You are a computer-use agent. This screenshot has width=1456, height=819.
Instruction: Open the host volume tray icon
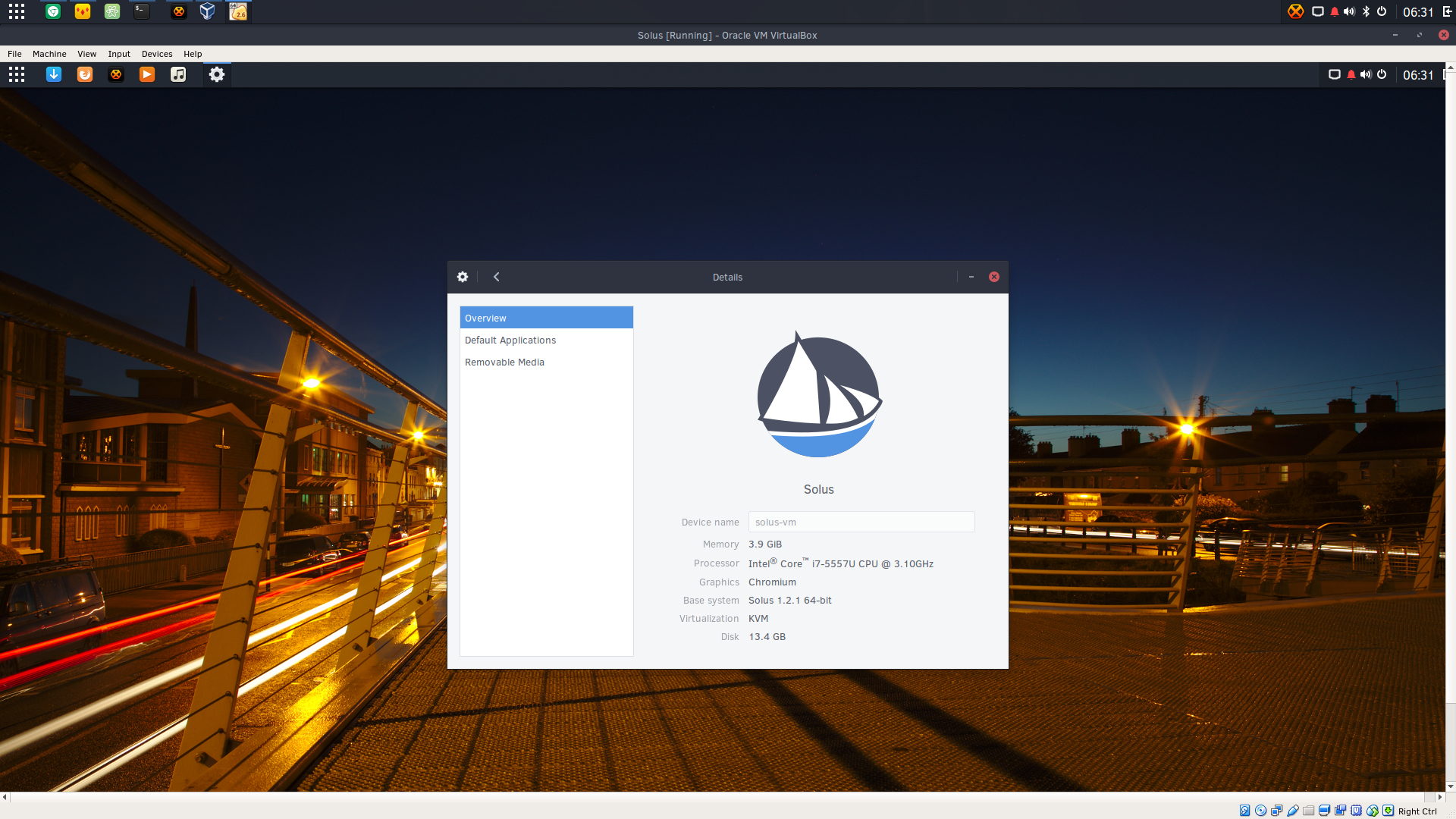click(x=1349, y=11)
